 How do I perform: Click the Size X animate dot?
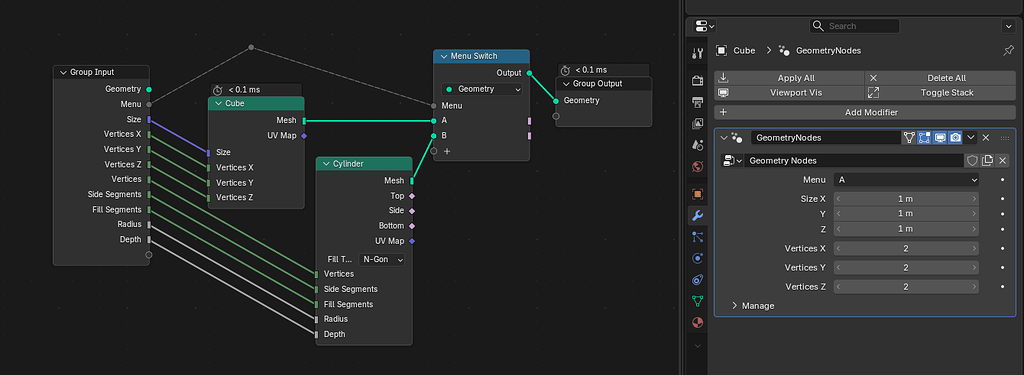[x=1002, y=199]
